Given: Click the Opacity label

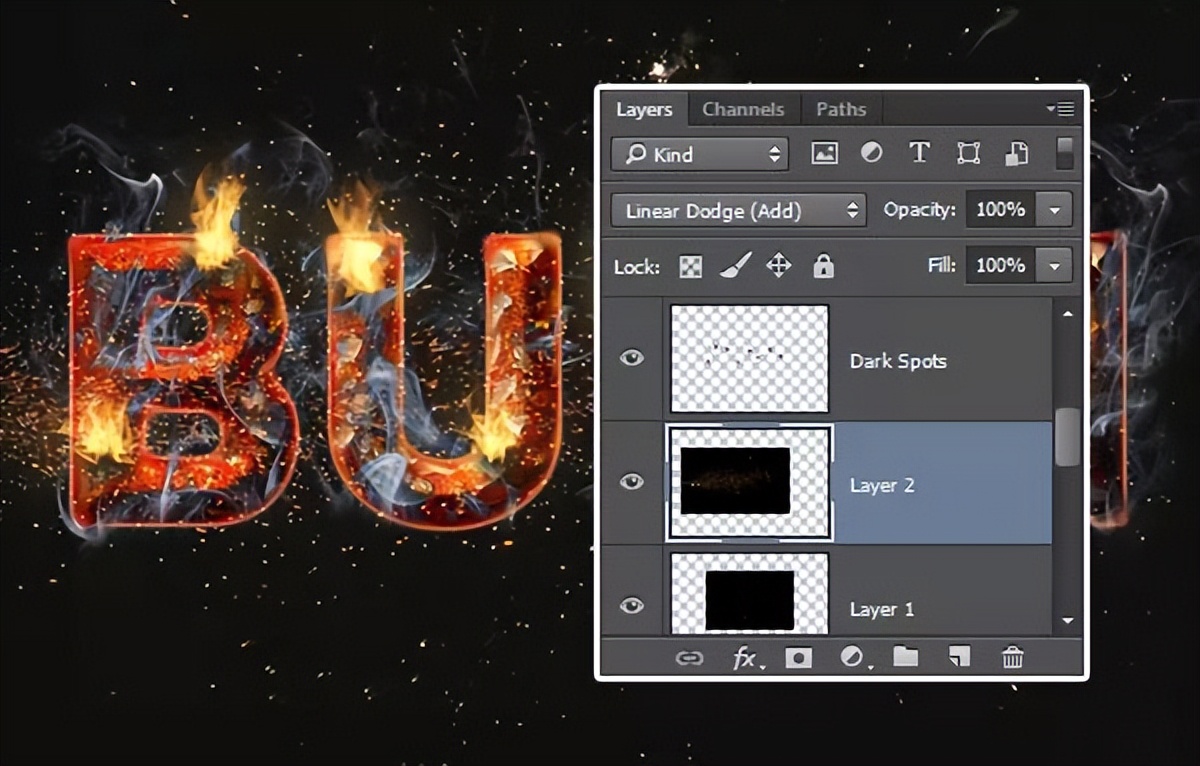Looking at the screenshot, I should pos(919,210).
